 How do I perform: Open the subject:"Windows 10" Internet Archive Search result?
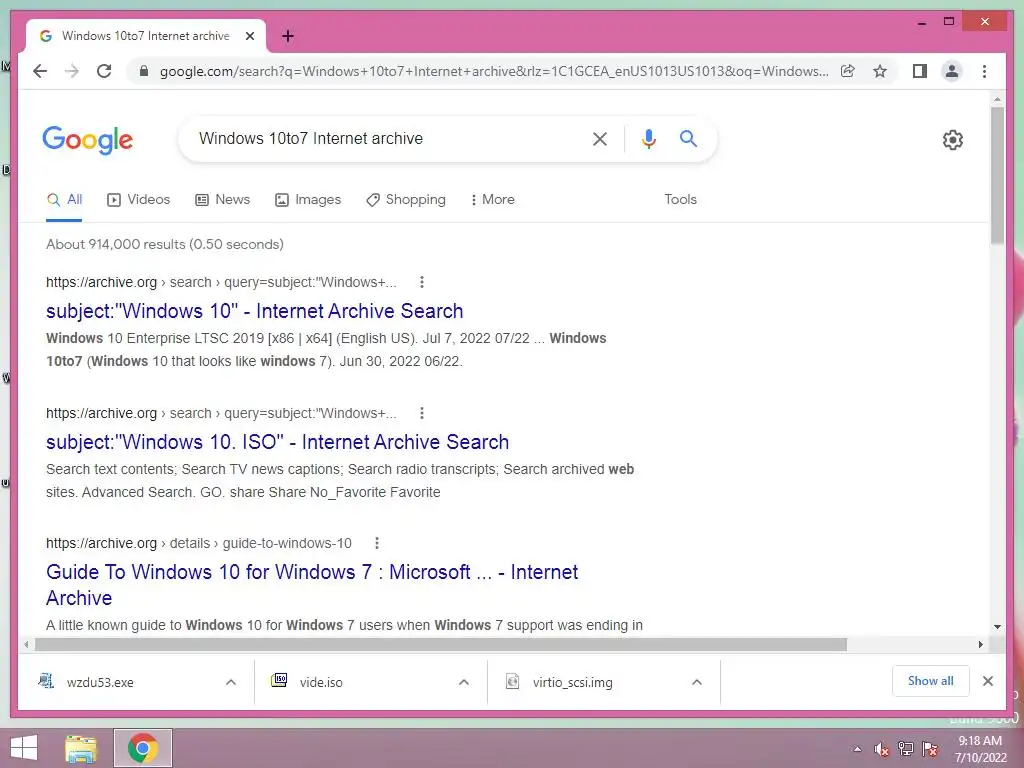(x=255, y=311)
